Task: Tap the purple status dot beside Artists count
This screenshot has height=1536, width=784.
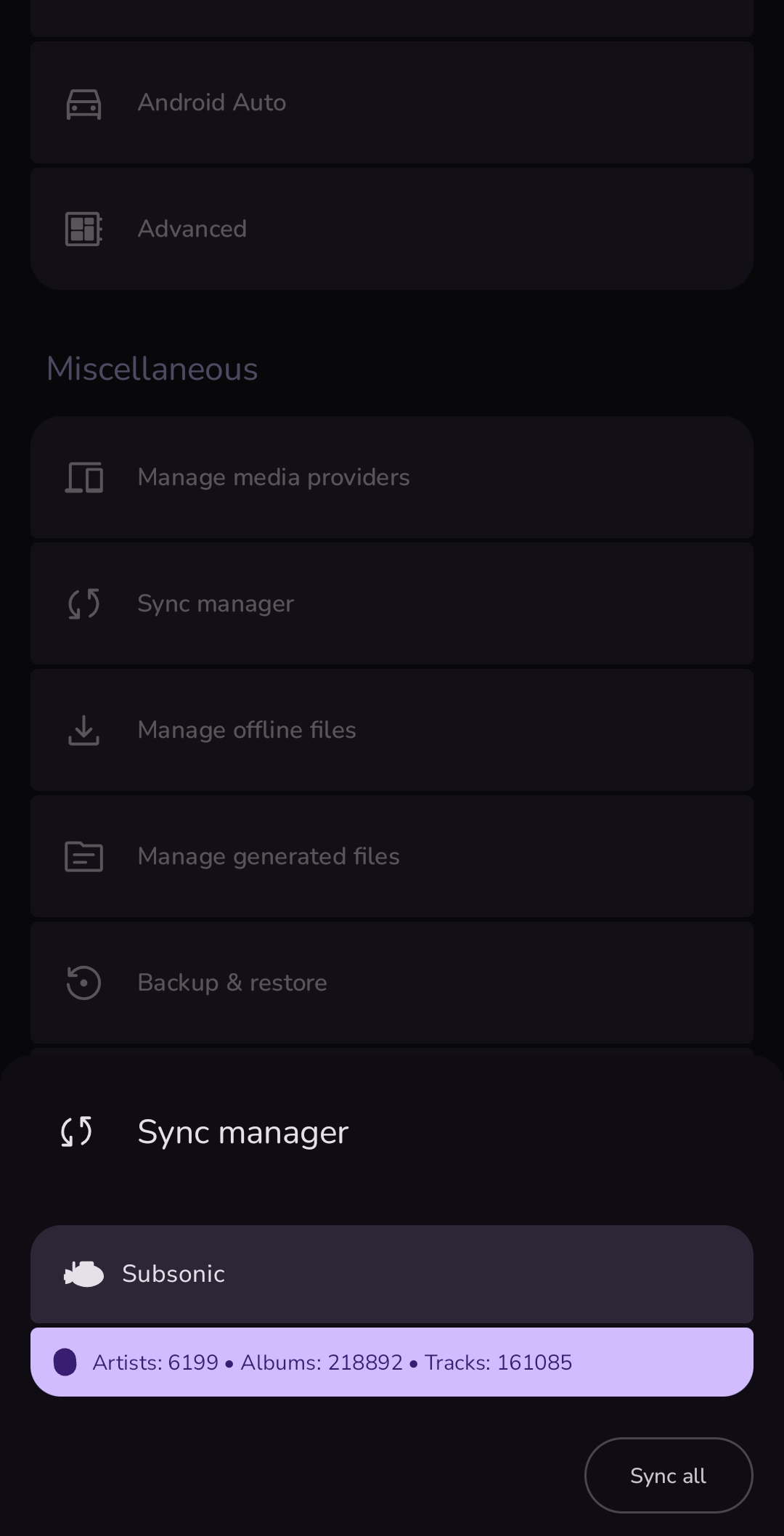Action: [x=65, y=1362]
